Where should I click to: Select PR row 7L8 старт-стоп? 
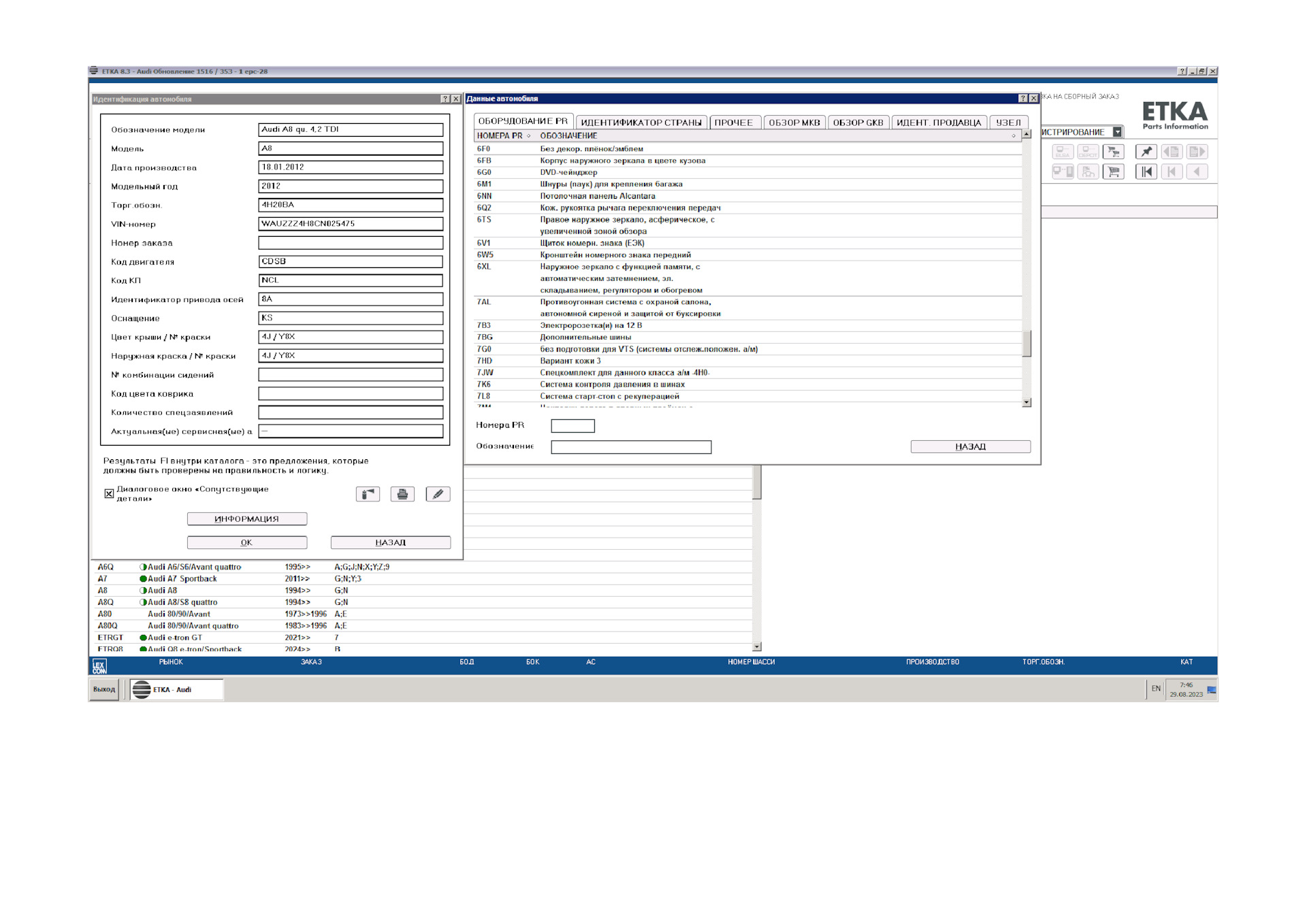pyautogui.click(x=747, y=397)
